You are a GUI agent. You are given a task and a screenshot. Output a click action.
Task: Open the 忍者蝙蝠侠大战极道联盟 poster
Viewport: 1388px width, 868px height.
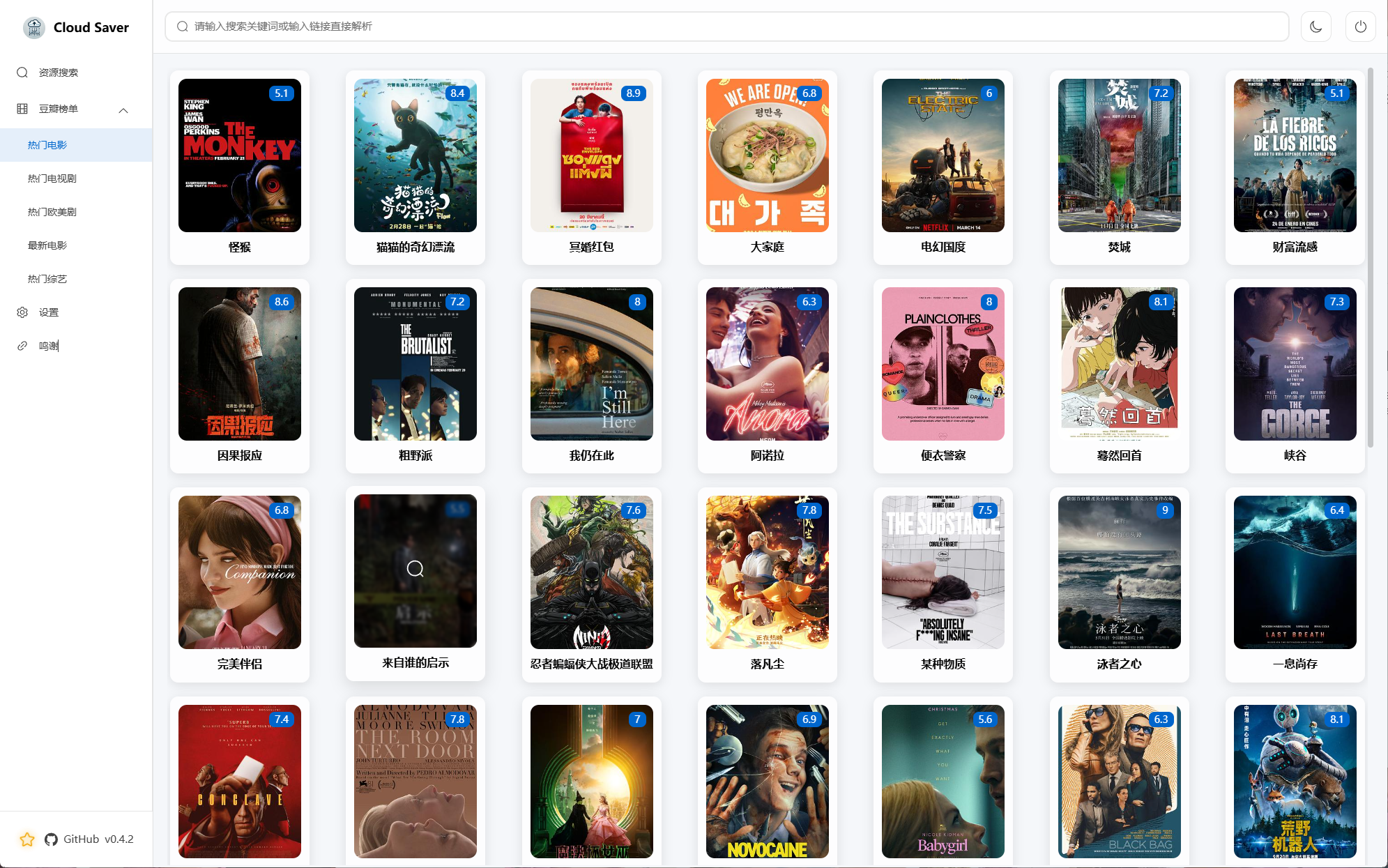point(592,572)
